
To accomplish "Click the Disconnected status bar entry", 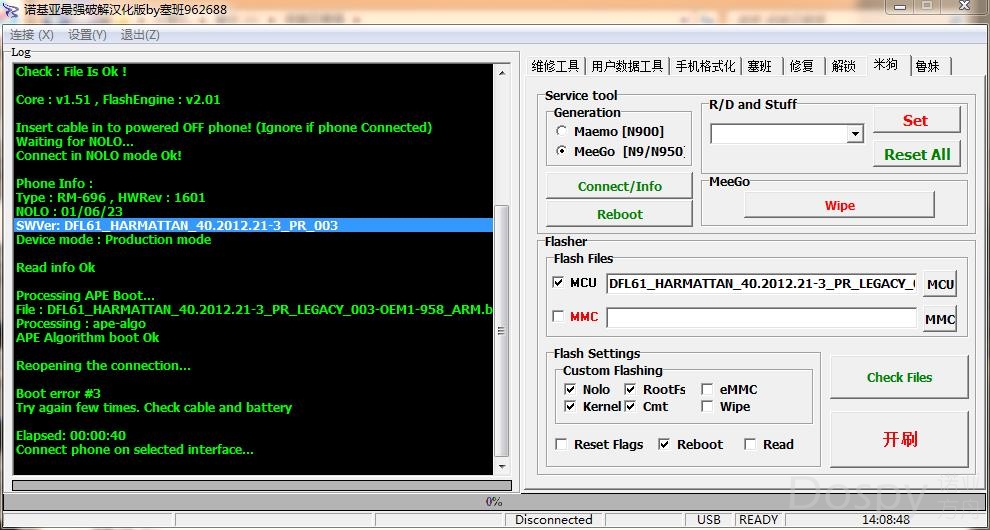I will point(554,519).
